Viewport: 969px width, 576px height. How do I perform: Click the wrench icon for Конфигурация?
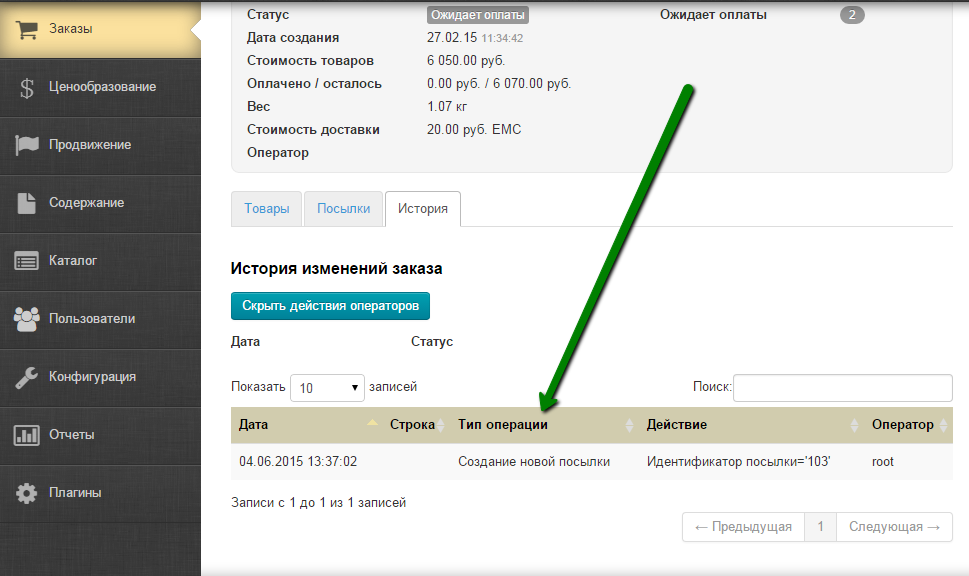pyautogui.click(x=27, y=378)
